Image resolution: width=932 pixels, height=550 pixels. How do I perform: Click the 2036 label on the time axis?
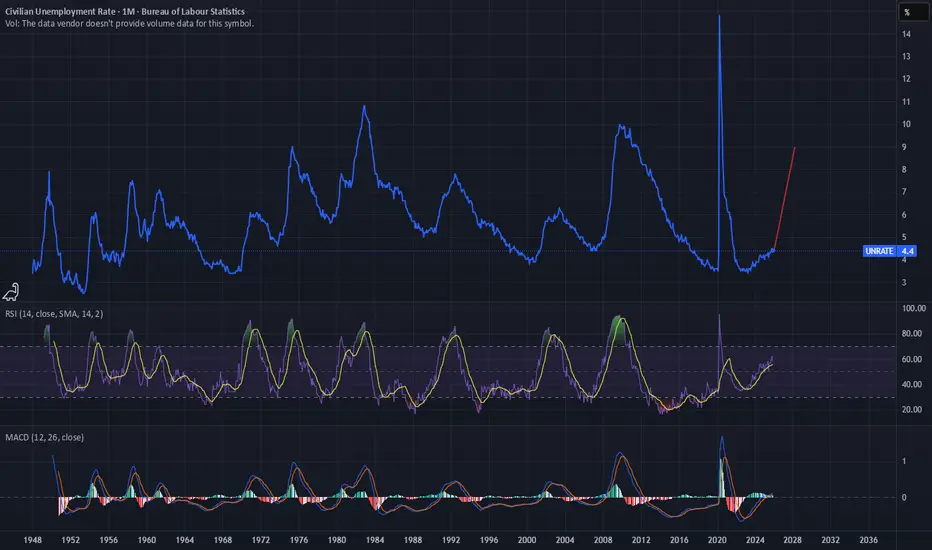(869, 536)
